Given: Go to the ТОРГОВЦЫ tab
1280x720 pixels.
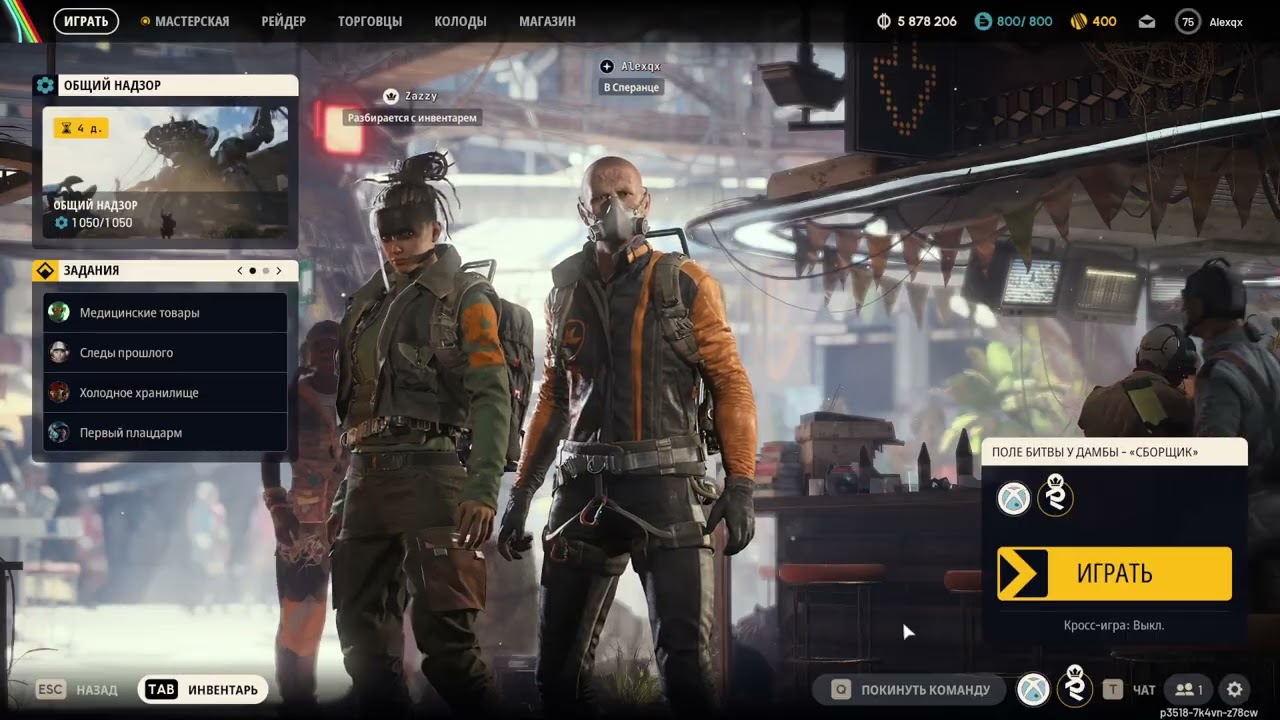Looking at the screenshot, I should 370,21.
